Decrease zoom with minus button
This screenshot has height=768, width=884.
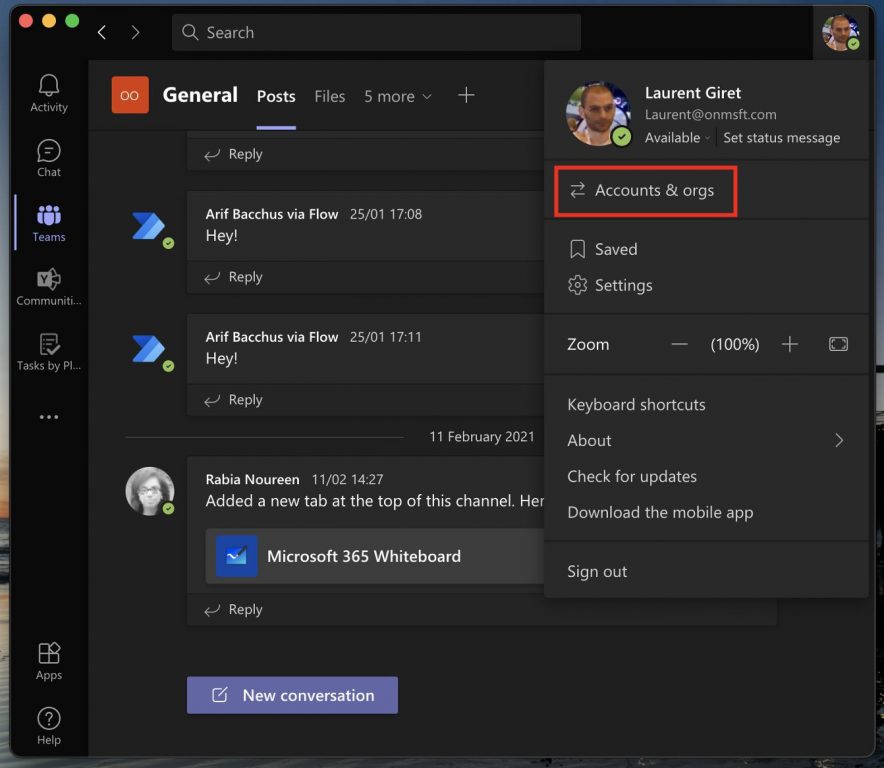(x=679, y=344)
